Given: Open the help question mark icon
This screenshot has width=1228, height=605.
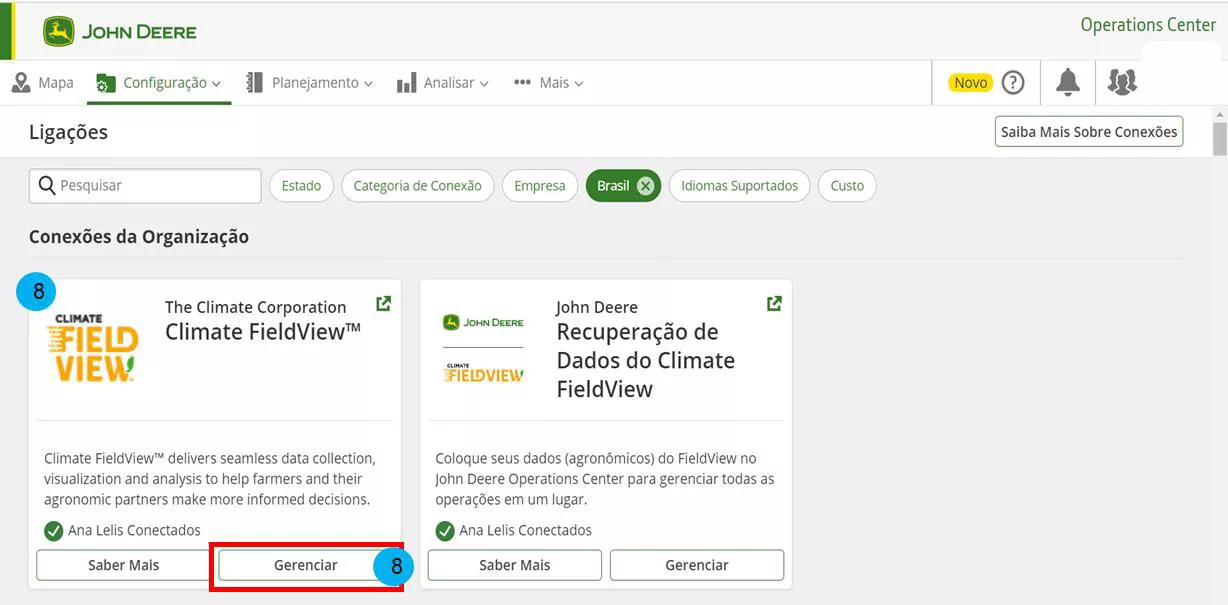Looking at the screenshot, I should pos(1013,83).
